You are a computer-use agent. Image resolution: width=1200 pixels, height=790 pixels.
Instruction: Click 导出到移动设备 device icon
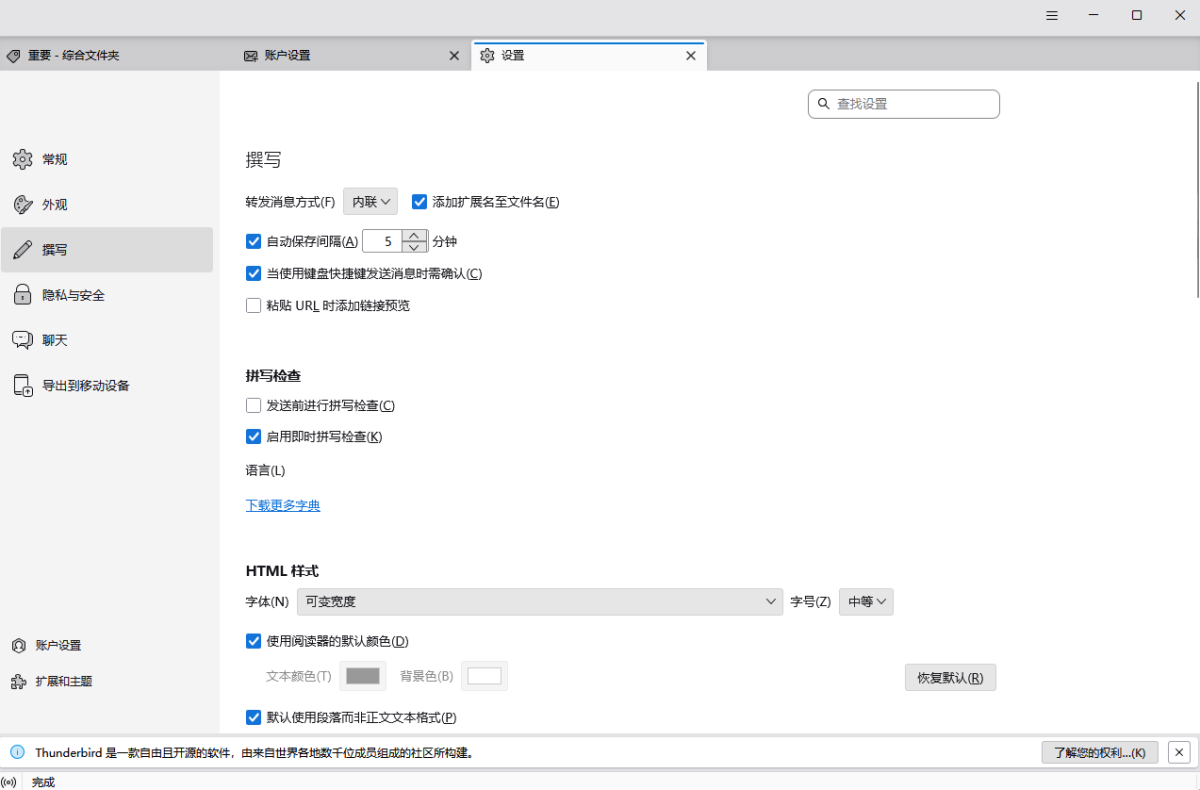[x=22, y=386]
